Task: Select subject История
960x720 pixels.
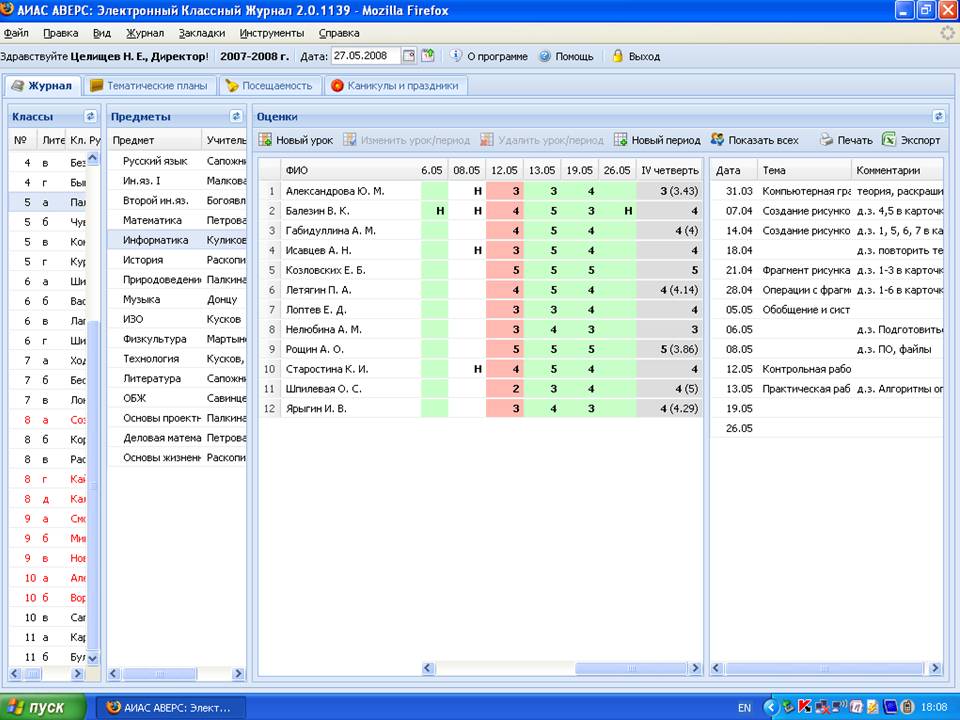Action: pos(177,260)
